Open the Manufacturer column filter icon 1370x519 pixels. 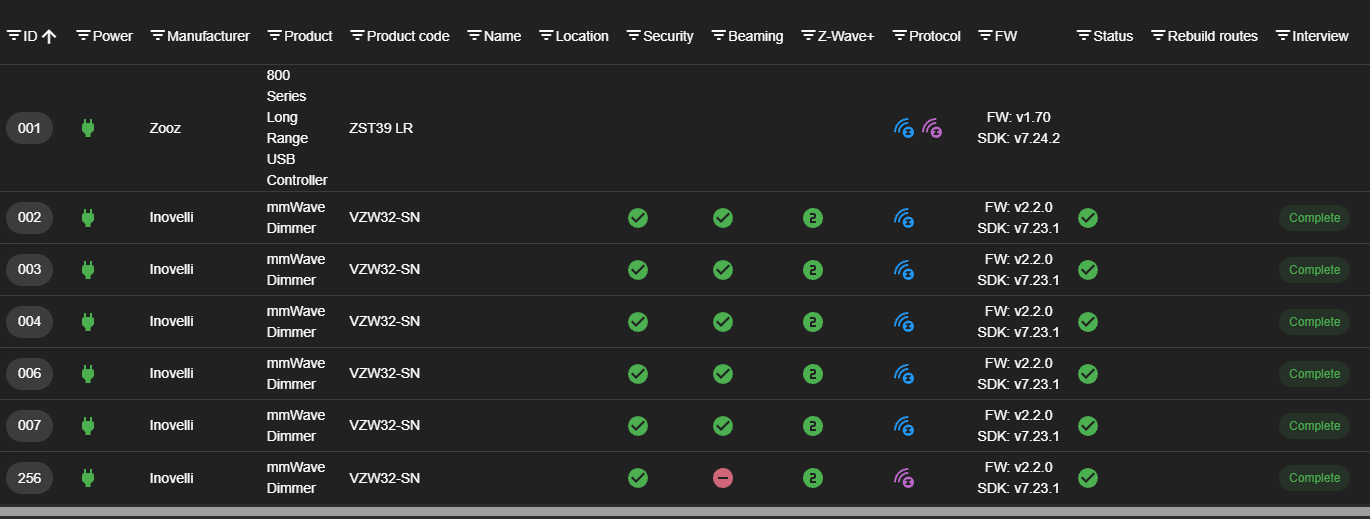157,36
